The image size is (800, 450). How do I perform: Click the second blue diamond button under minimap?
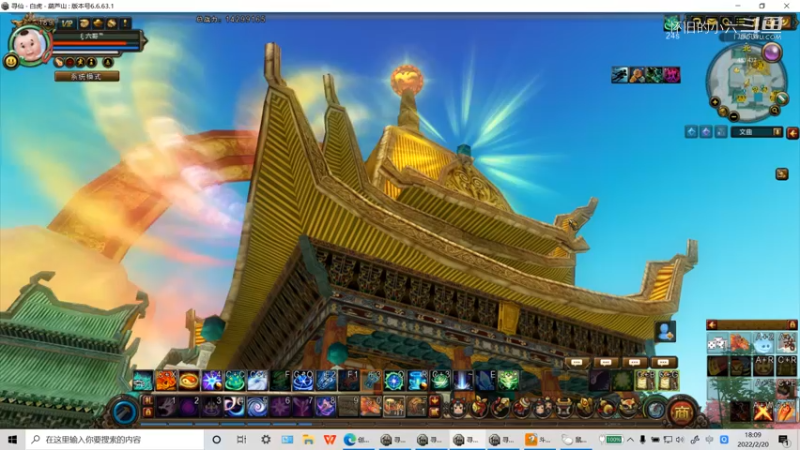pos(706,132)
